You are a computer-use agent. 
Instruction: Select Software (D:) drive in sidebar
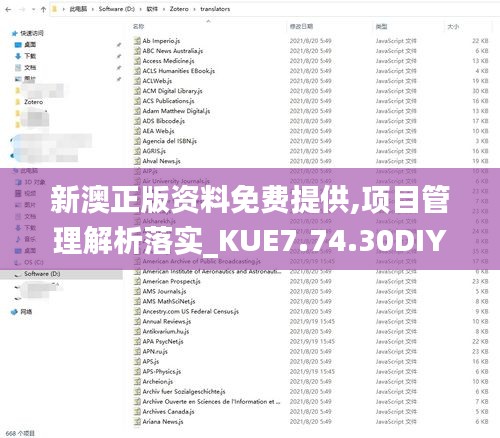42,274
